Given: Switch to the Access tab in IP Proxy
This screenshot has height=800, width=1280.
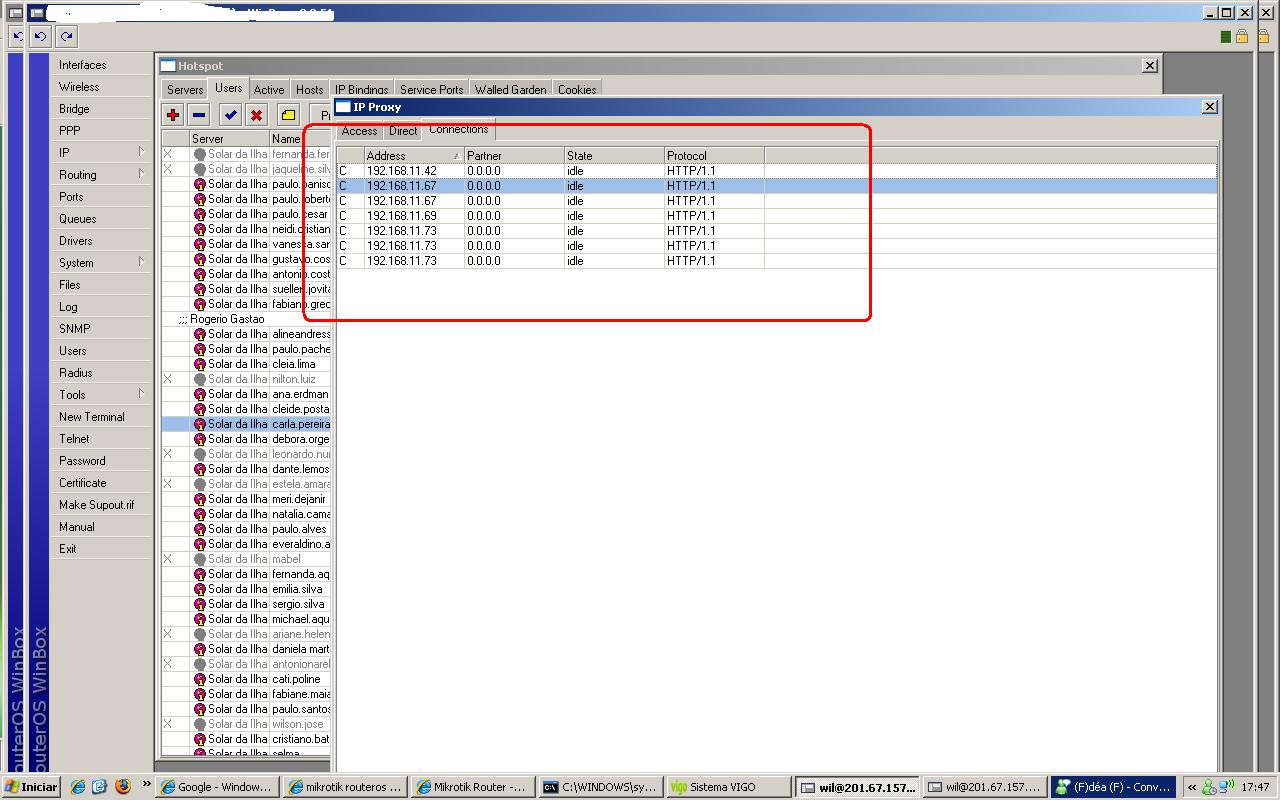Looking at the screenshot, I should point(359,131).
